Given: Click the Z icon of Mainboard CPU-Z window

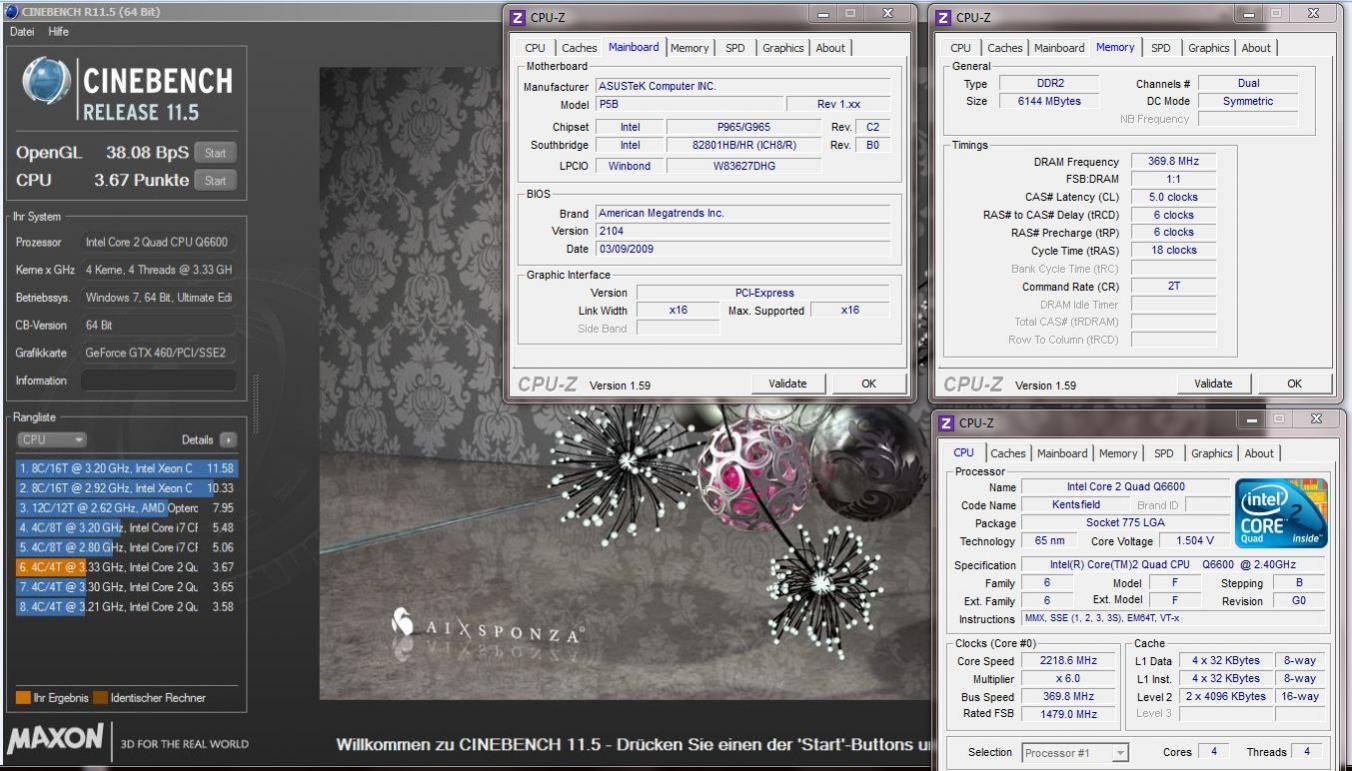Looking at the screenshot, I should point(517,17).
